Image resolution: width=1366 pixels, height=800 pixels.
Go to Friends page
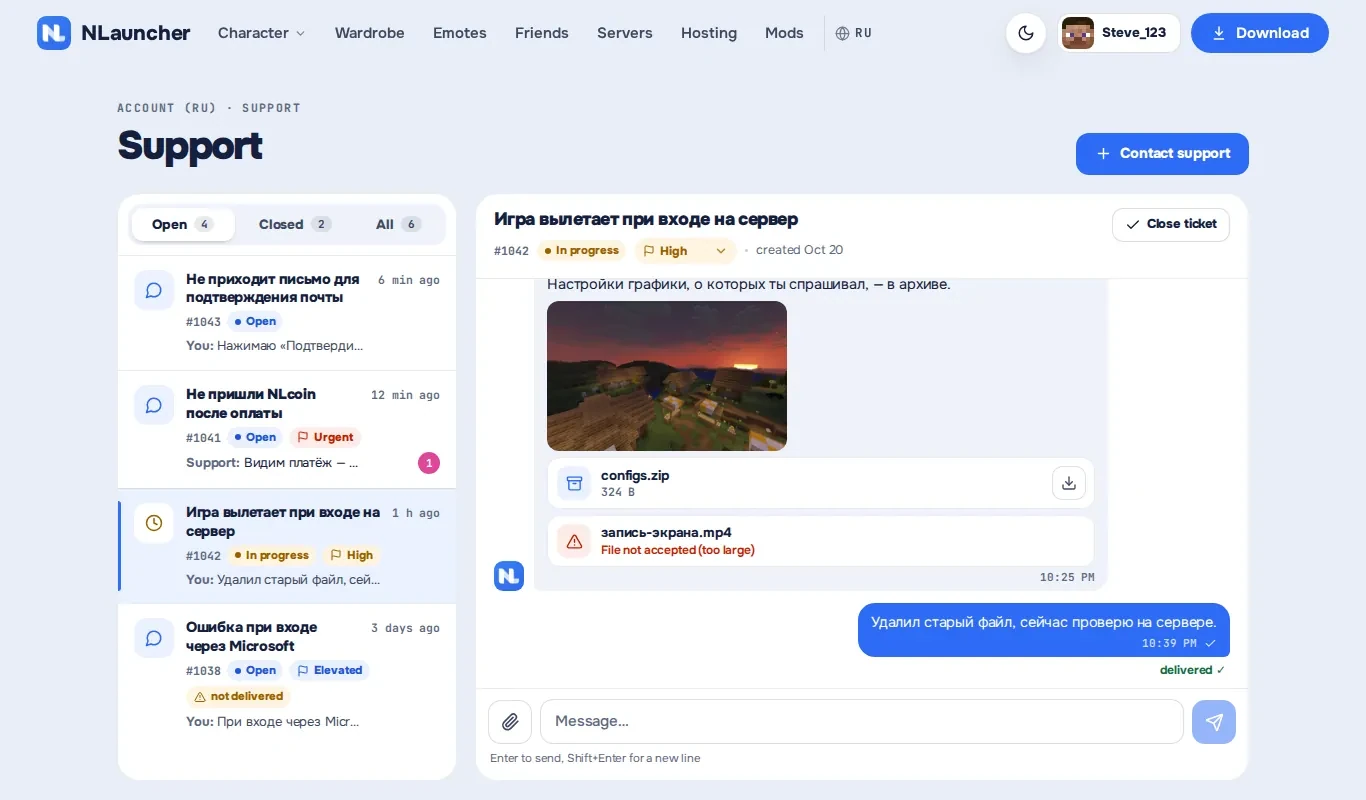[542, 33]
